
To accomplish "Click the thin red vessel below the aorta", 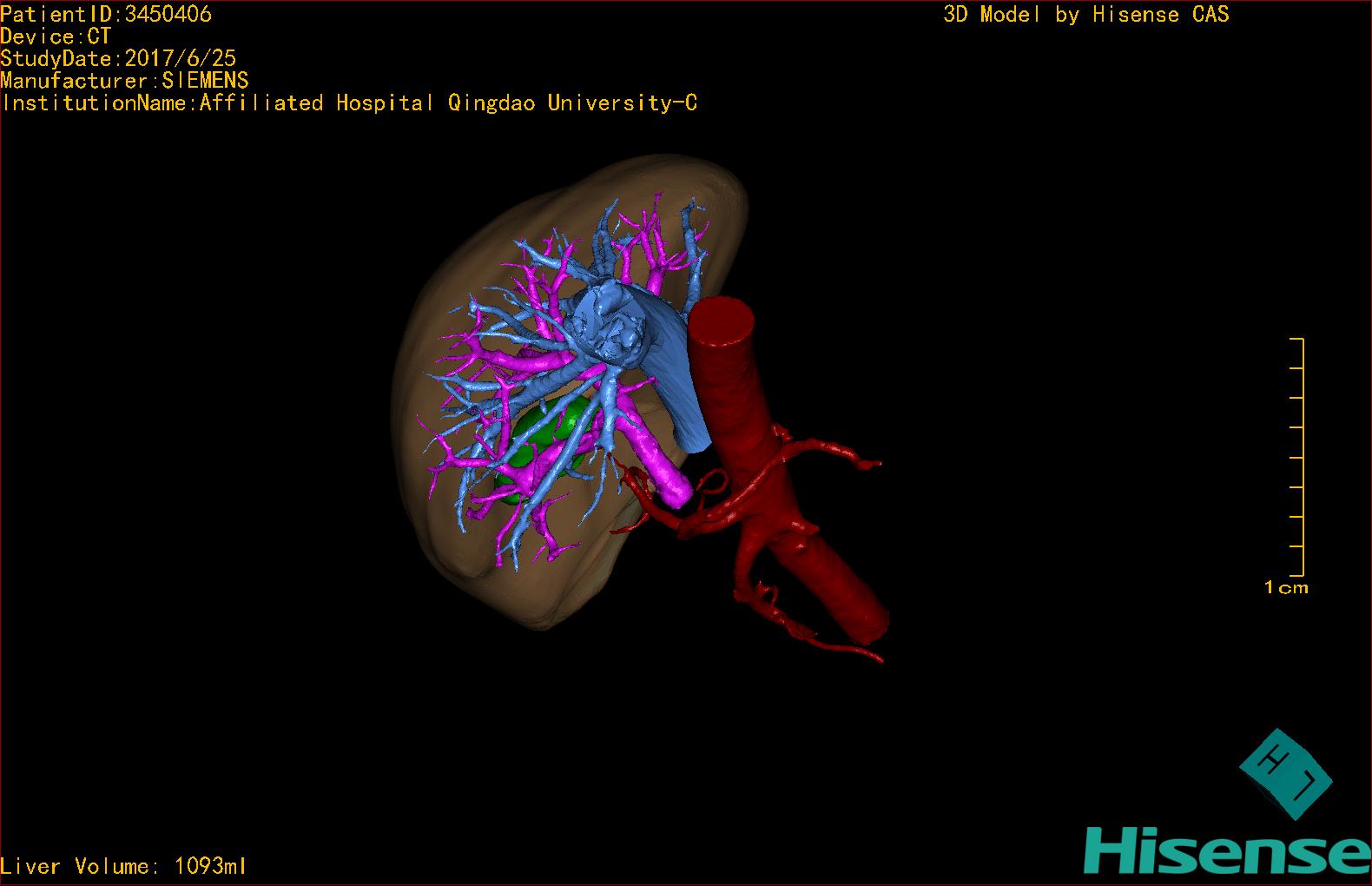I will click(x=834, y=647).
